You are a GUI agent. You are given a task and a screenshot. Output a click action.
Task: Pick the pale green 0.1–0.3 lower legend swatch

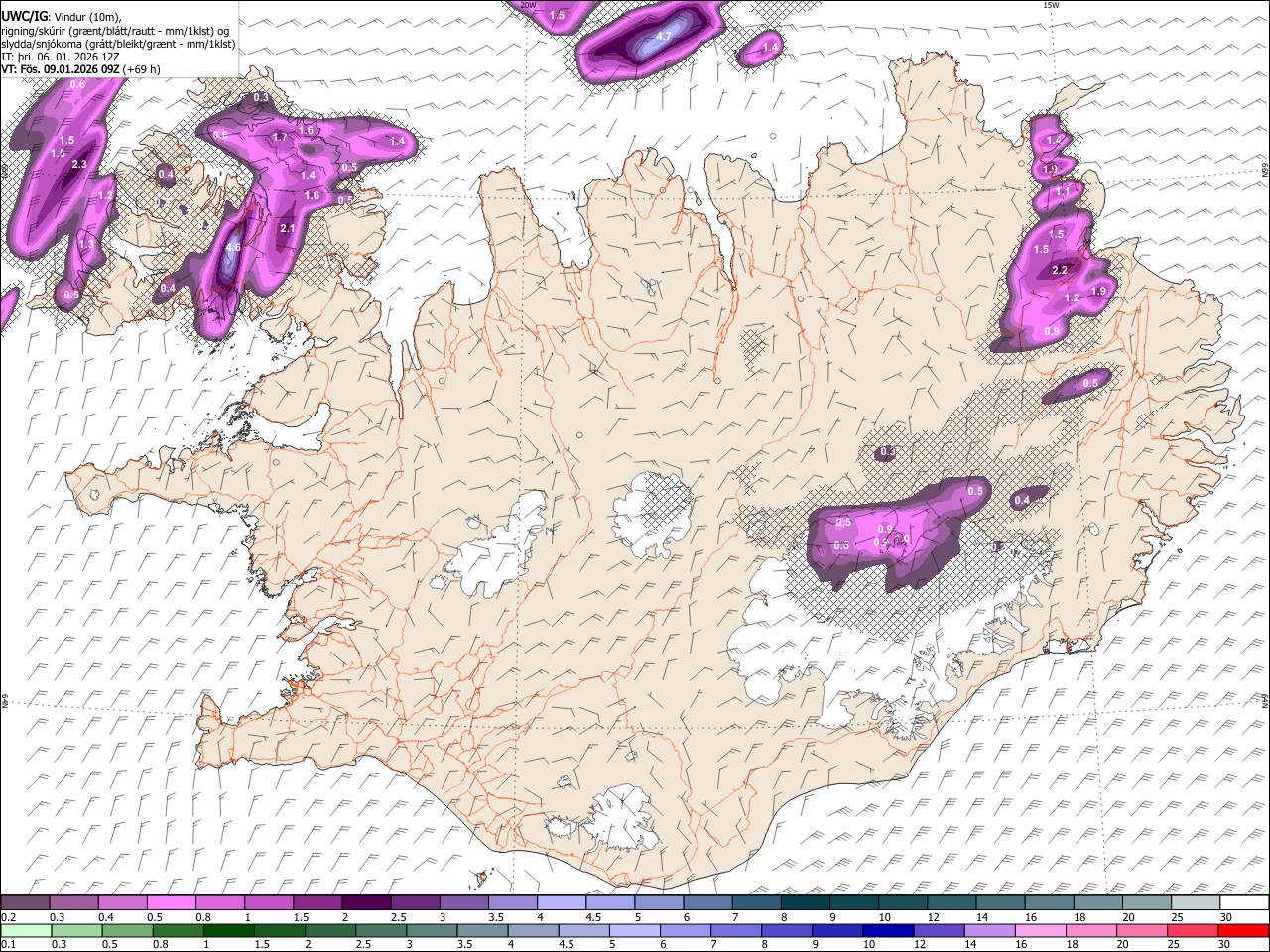26,930
